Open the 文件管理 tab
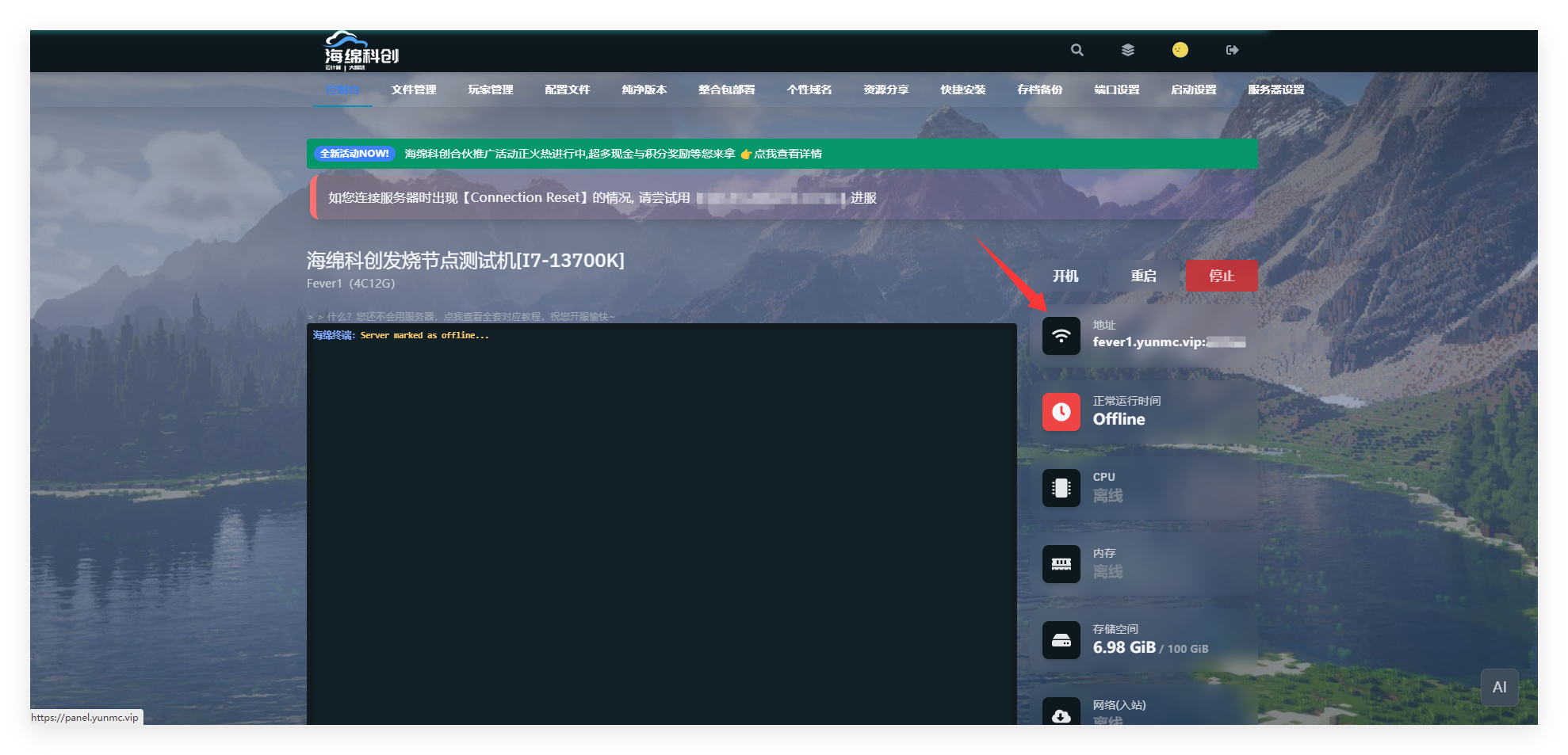 pos(413,90)
